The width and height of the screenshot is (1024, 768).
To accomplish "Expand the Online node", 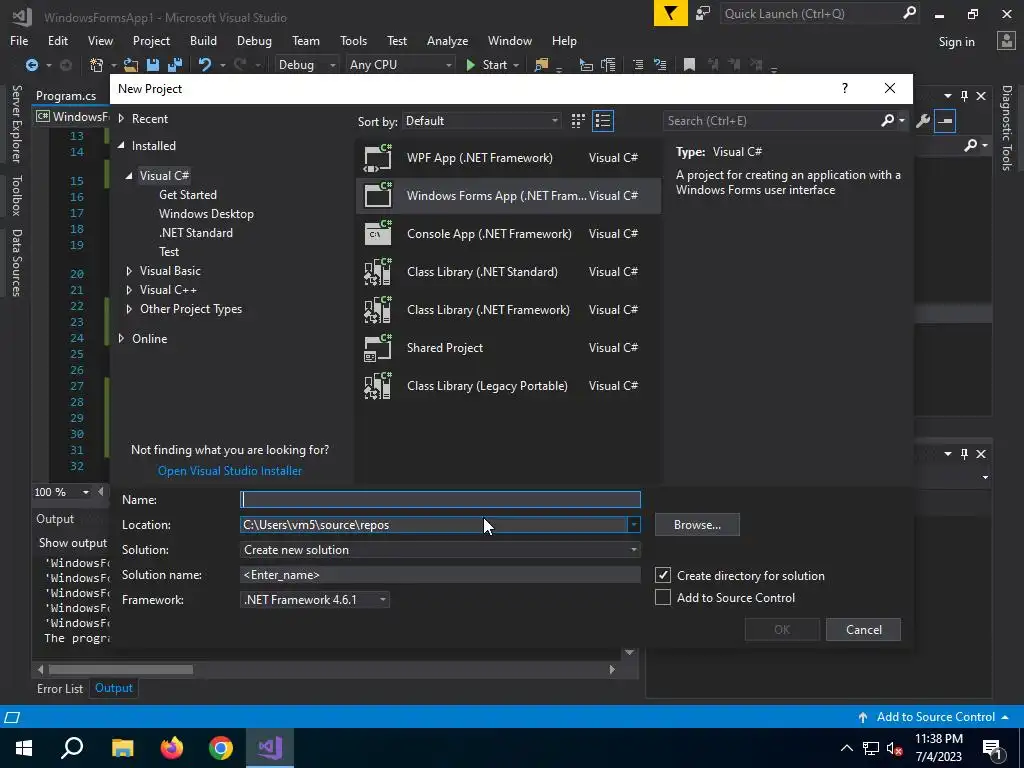I will 121,338.
